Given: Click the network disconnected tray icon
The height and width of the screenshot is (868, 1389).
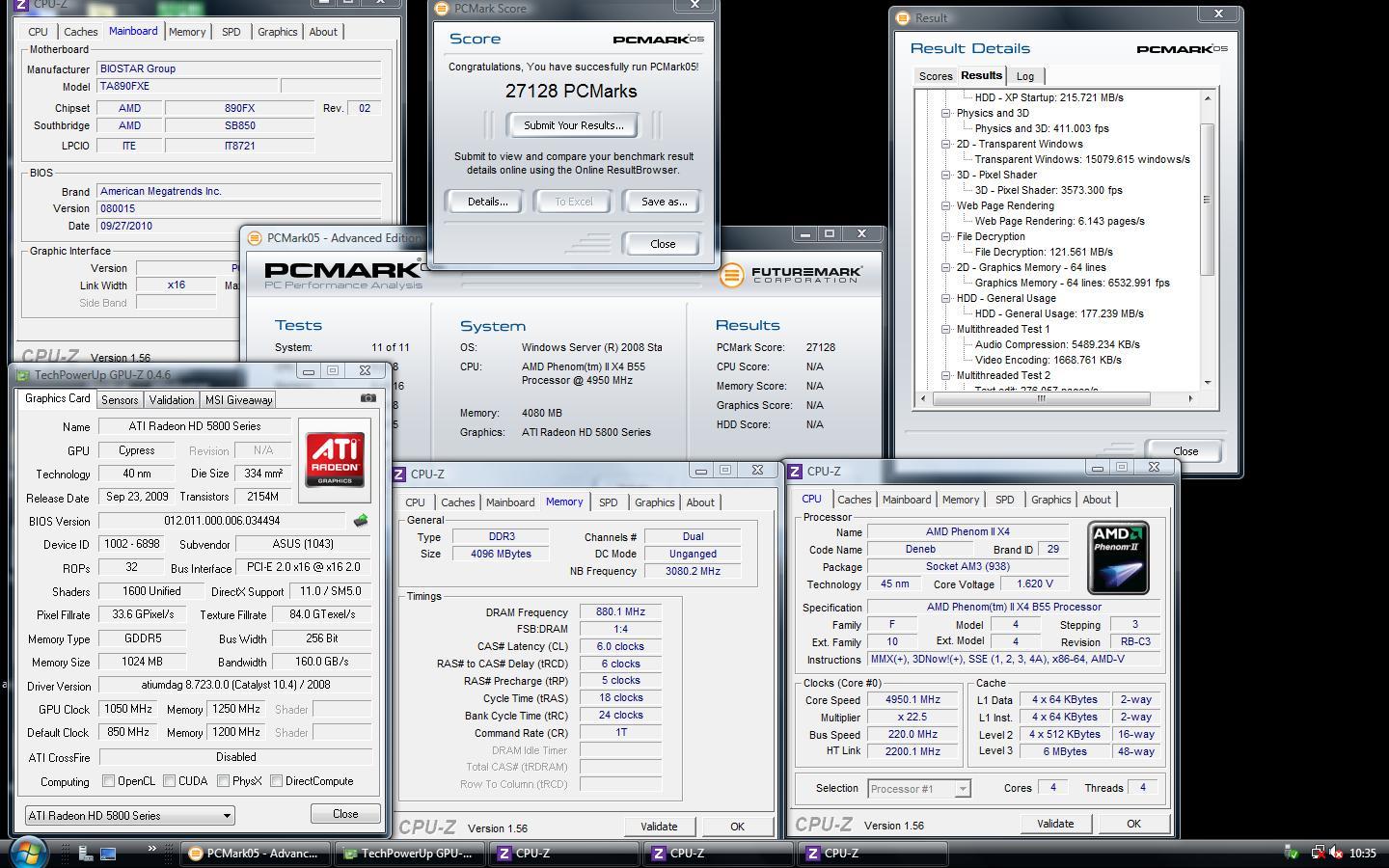Looking at the screenshot, I should click(x=1318, y=853).
